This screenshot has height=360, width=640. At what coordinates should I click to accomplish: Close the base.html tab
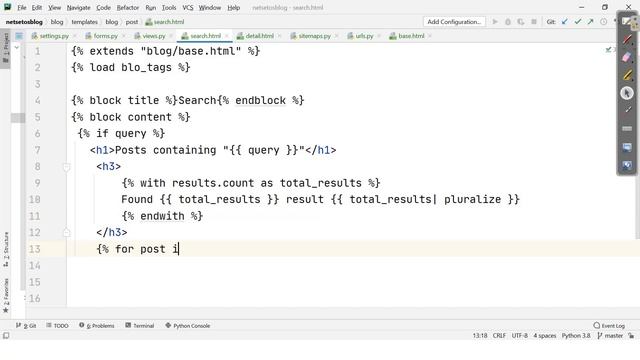coord(430,36)
